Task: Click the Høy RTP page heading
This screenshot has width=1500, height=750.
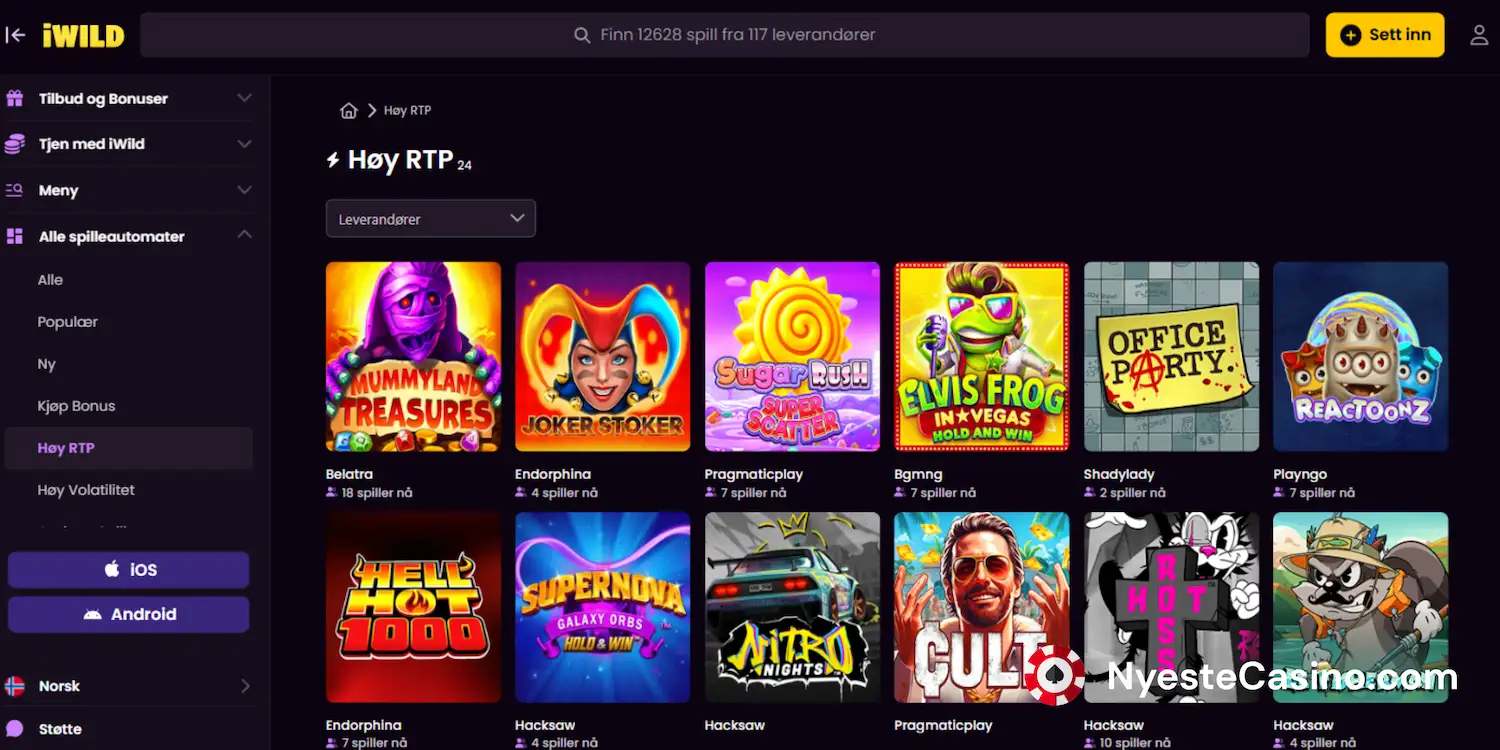Action: pos(400,160)
